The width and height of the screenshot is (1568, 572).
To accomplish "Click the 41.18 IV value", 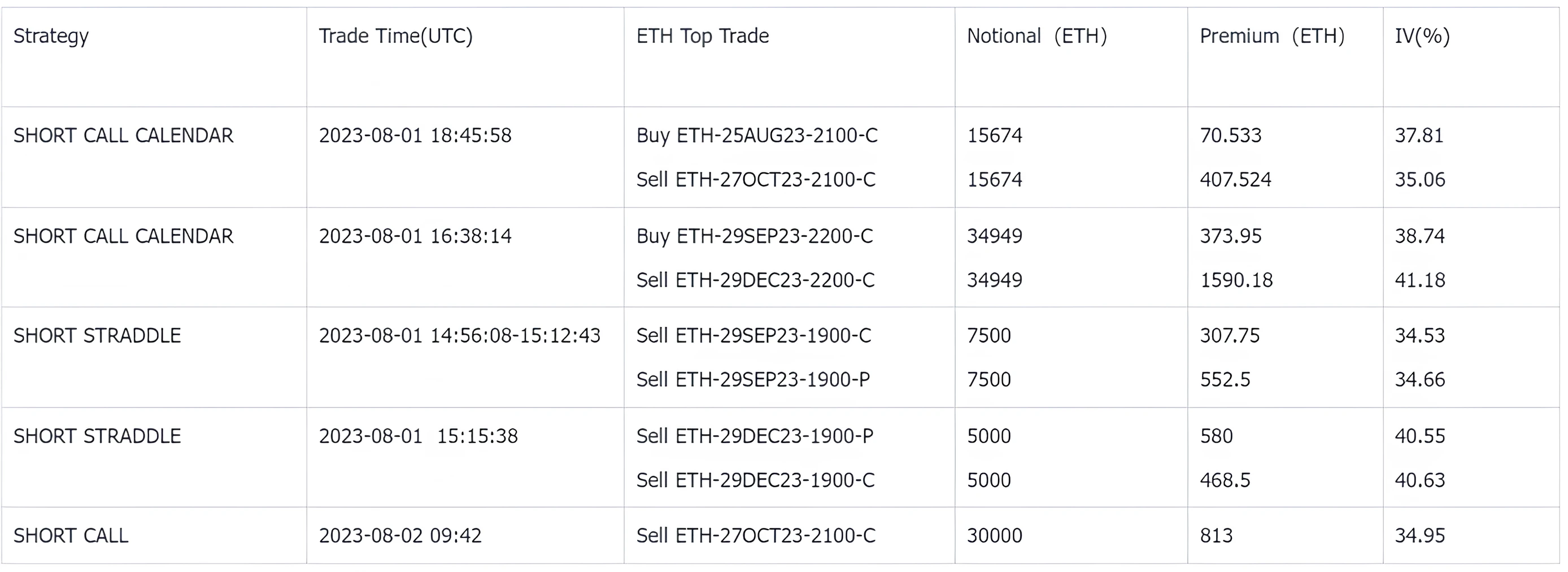I will pos(1419,280).
